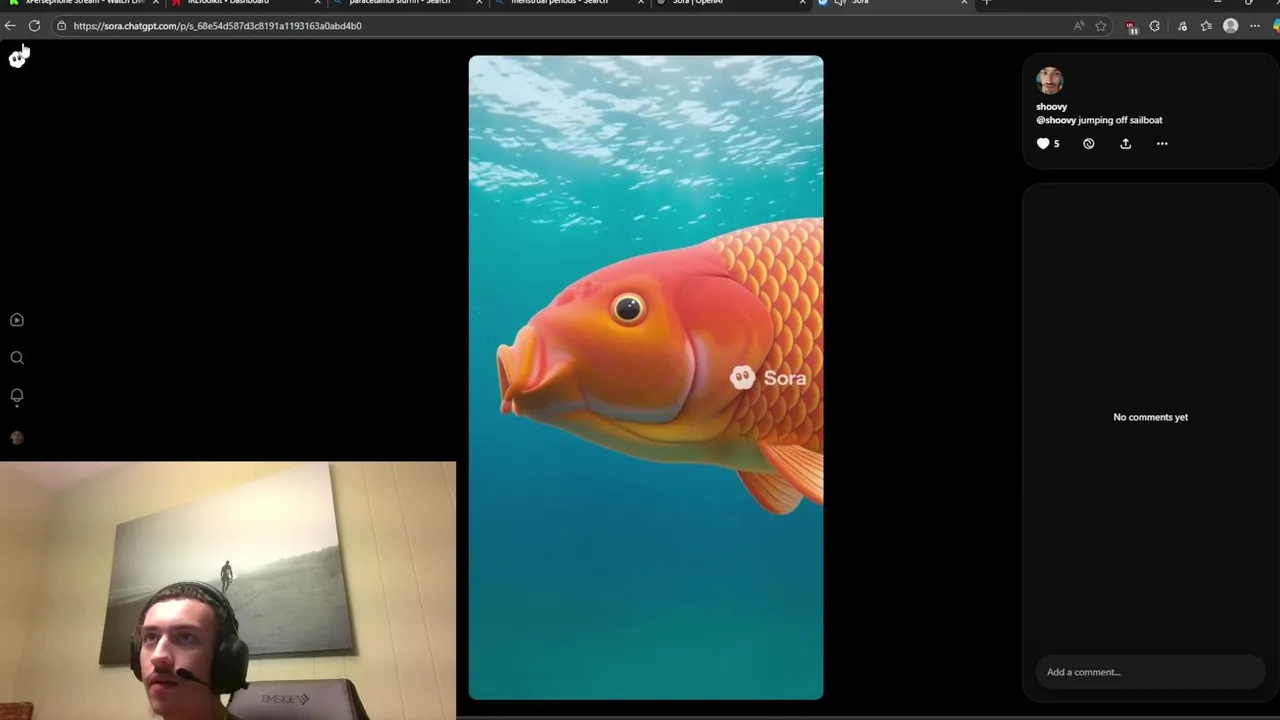Switch to the Sora | OpenAI tab
The image size is (1280, 720).
[731, 3]
